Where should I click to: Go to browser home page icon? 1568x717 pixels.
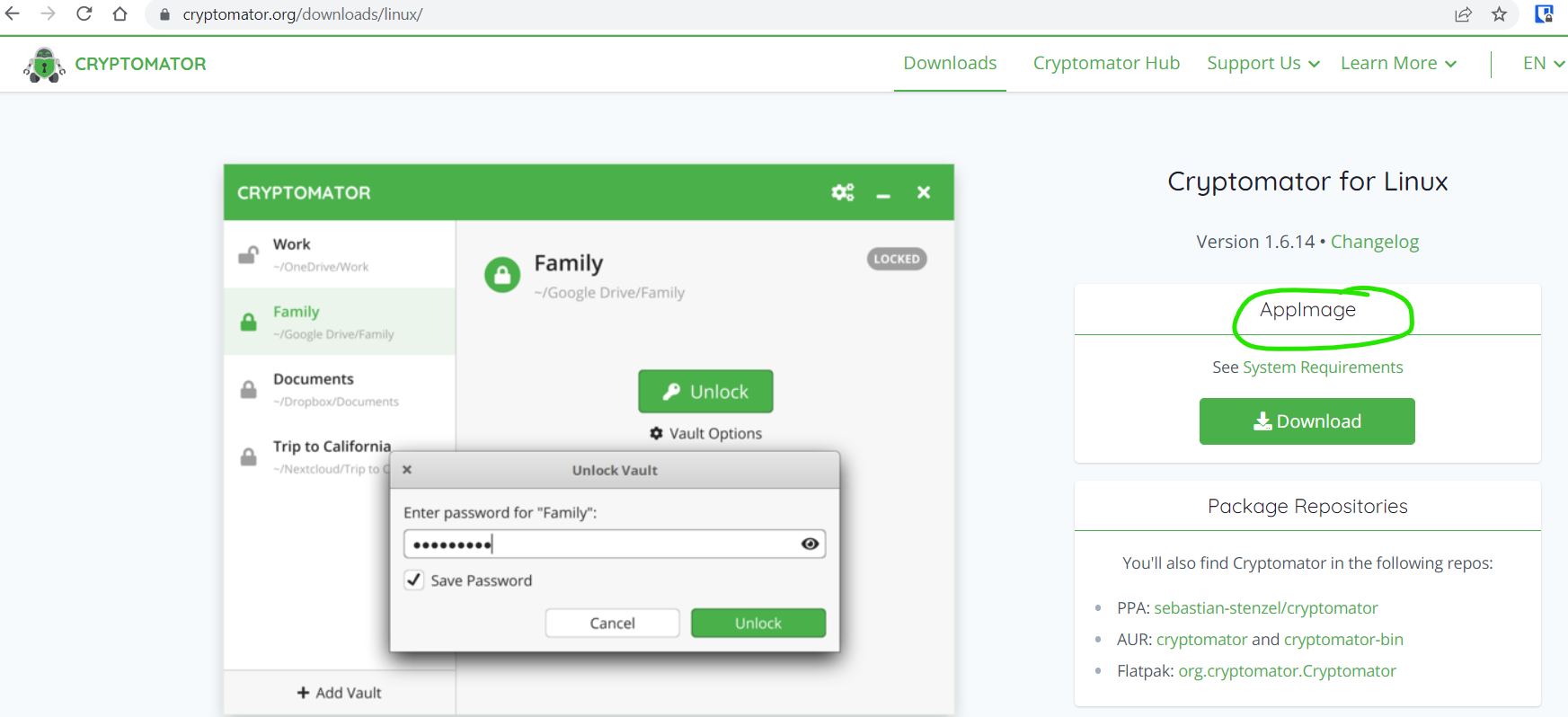120,14
